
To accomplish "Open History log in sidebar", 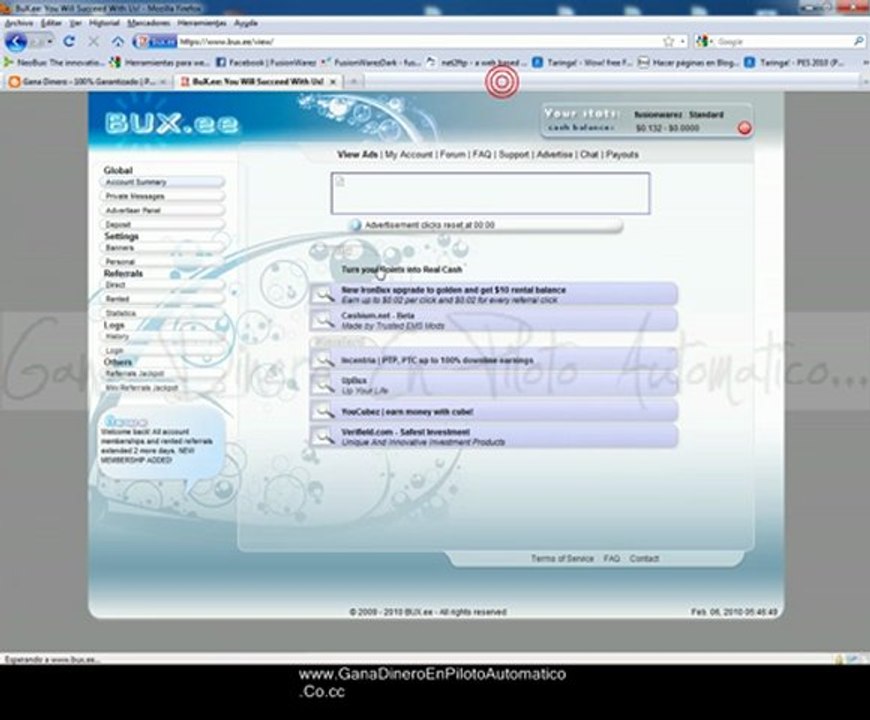I will click(x=162, y=337).
